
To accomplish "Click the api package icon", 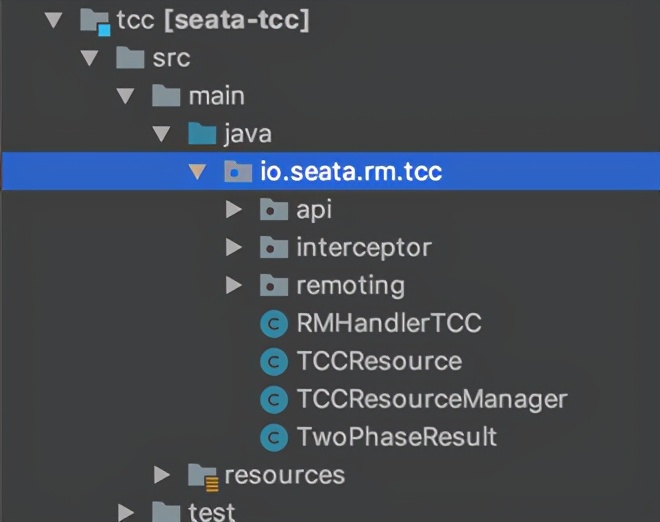I will tap(274, 209).
